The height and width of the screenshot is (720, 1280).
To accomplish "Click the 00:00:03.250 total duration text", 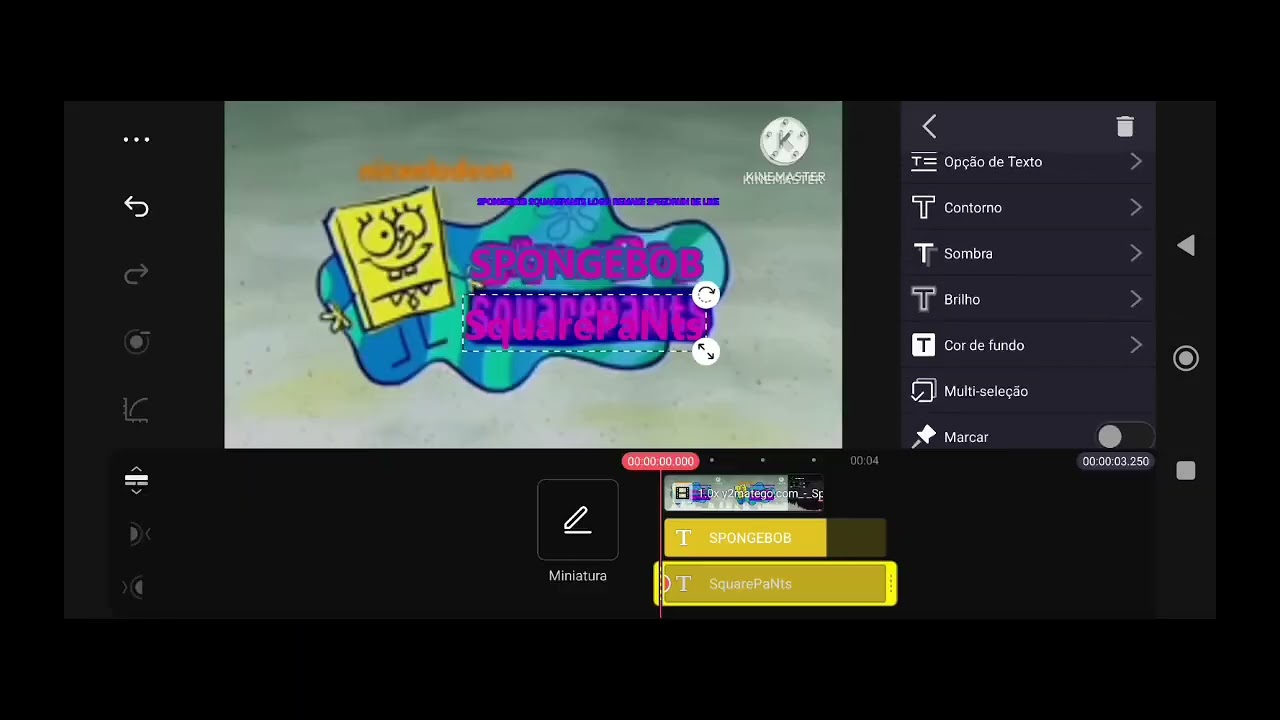I will (1116, 461).
